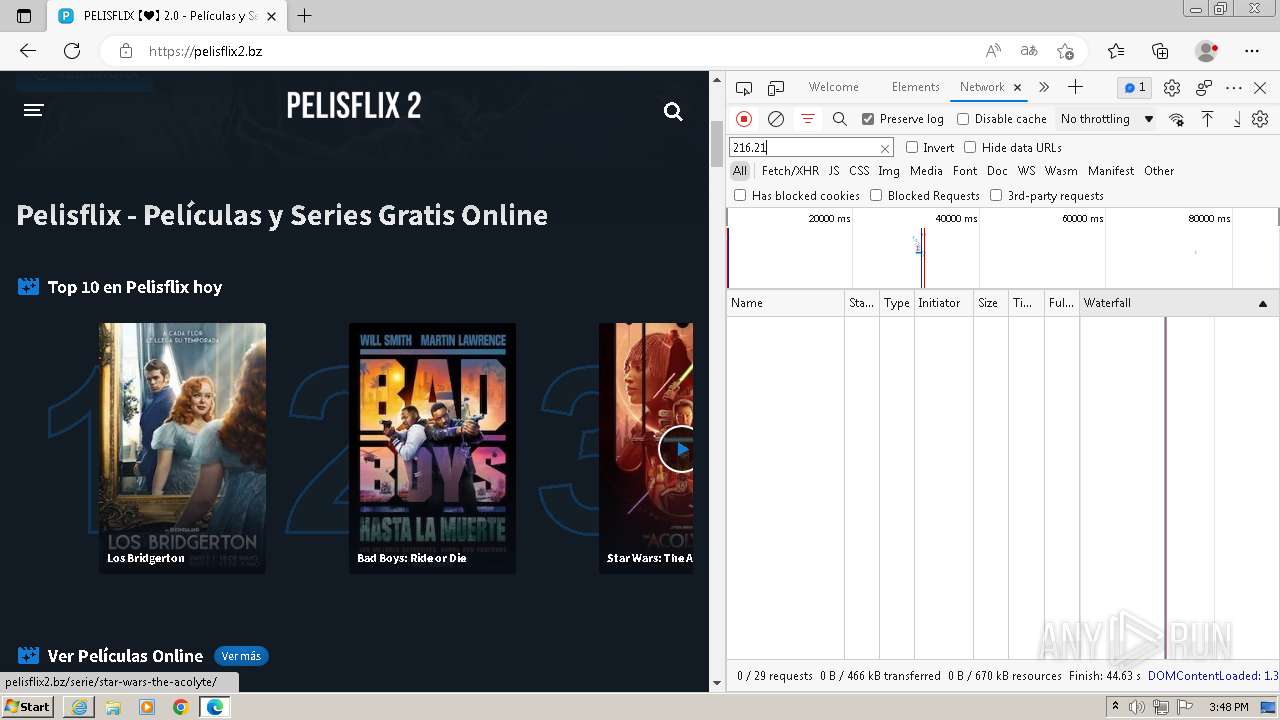Add a new DevTools tool tab
This screenshot has width=1280, height=720.
point(1075,87)
